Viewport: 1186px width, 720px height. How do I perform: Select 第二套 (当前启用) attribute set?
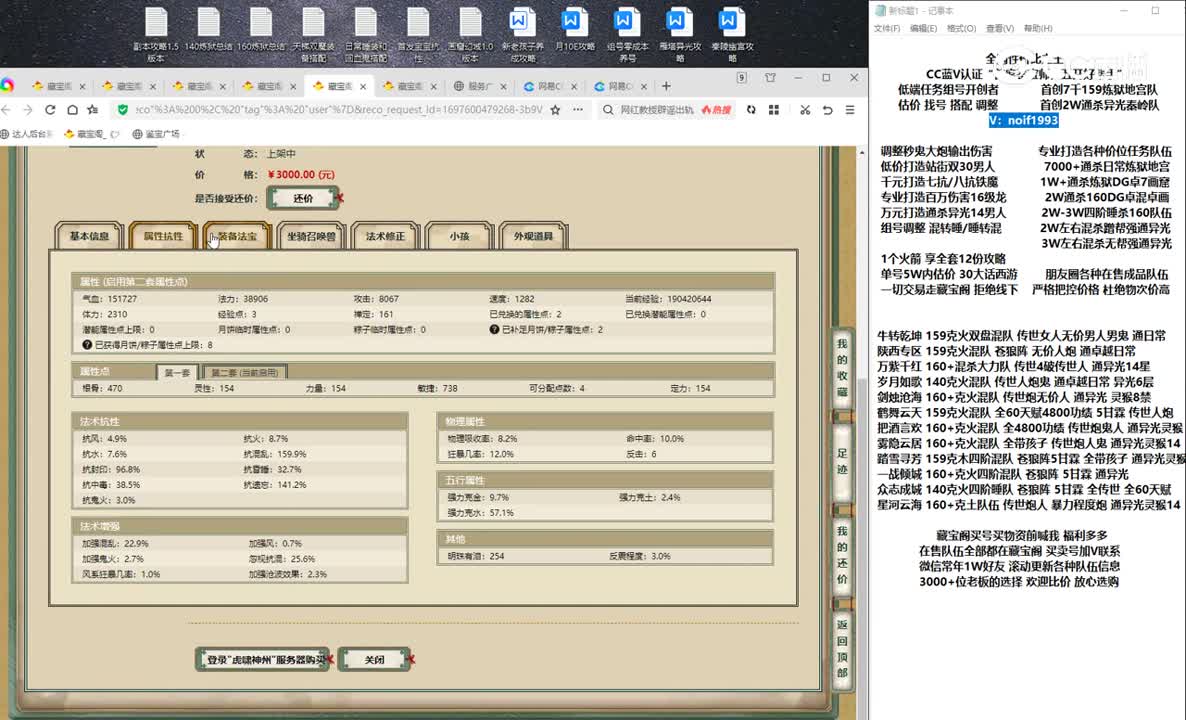[x=244, y=372]
